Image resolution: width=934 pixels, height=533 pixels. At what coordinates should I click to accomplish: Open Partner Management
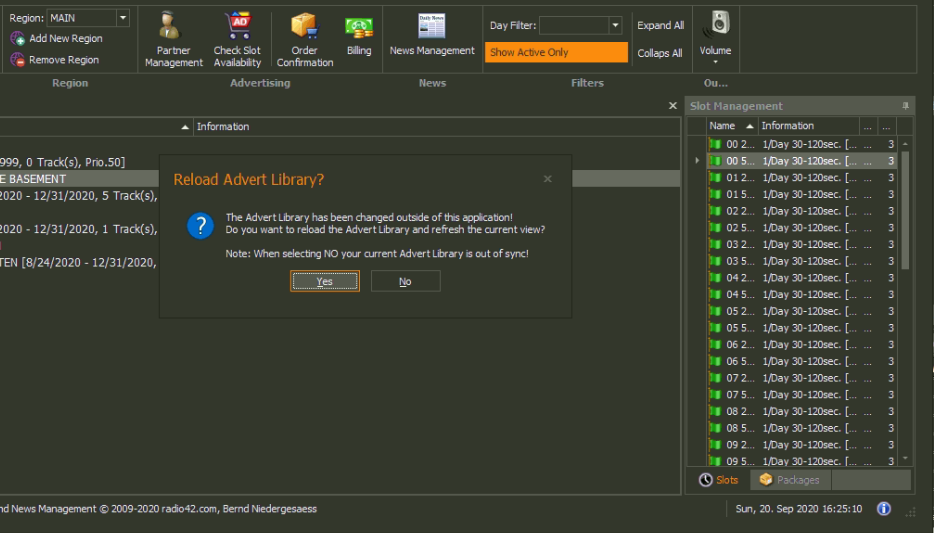pos(173,39)
